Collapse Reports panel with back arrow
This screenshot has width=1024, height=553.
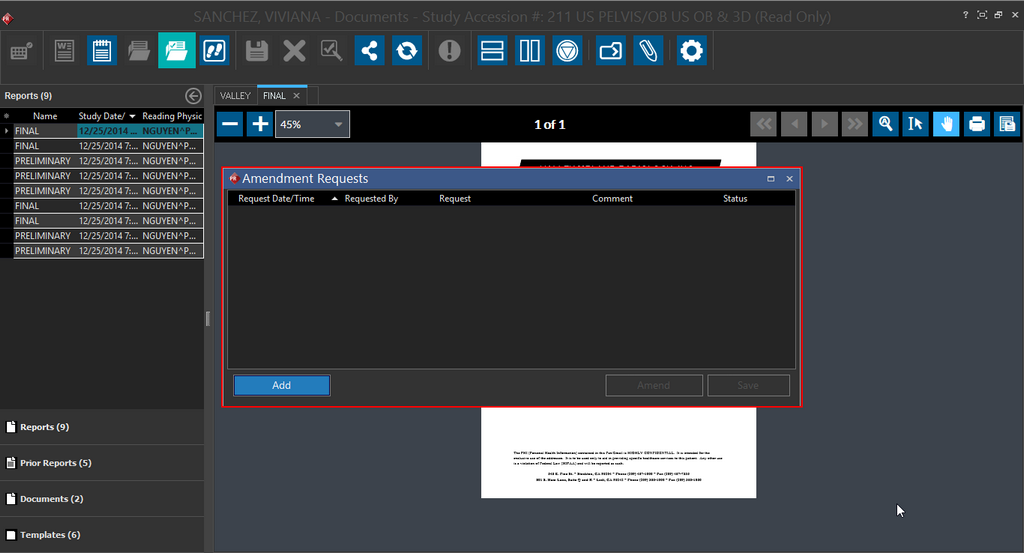coord(193,96)
